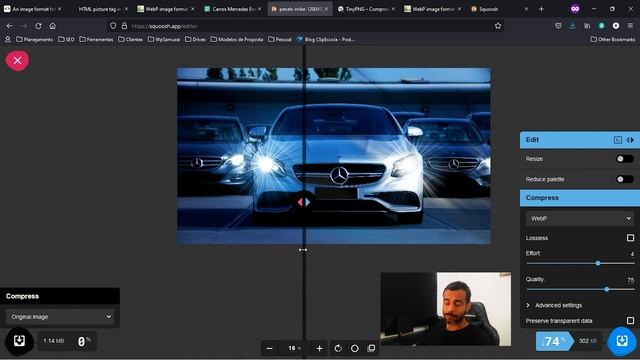
Task: Toggle the side-by-side layers icon
Action: click(371, 348)
